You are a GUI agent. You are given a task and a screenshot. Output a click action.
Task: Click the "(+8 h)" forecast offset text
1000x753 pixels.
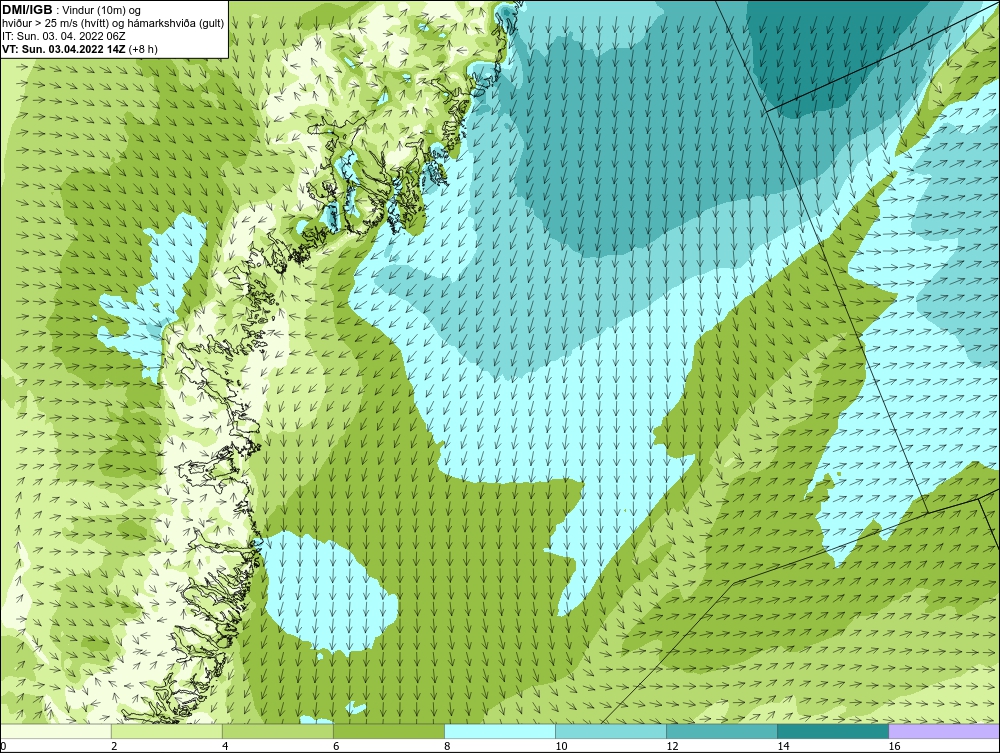(x=143, y=49)
